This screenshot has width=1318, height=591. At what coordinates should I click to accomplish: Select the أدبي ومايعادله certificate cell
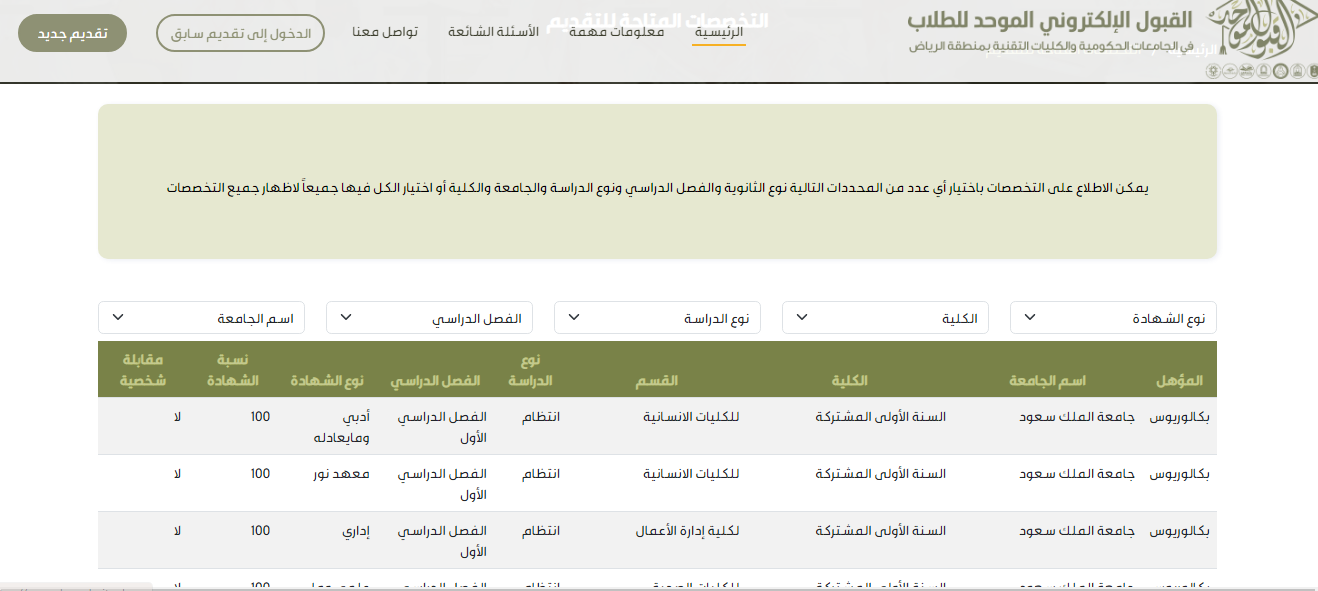[x=342, y=427]
